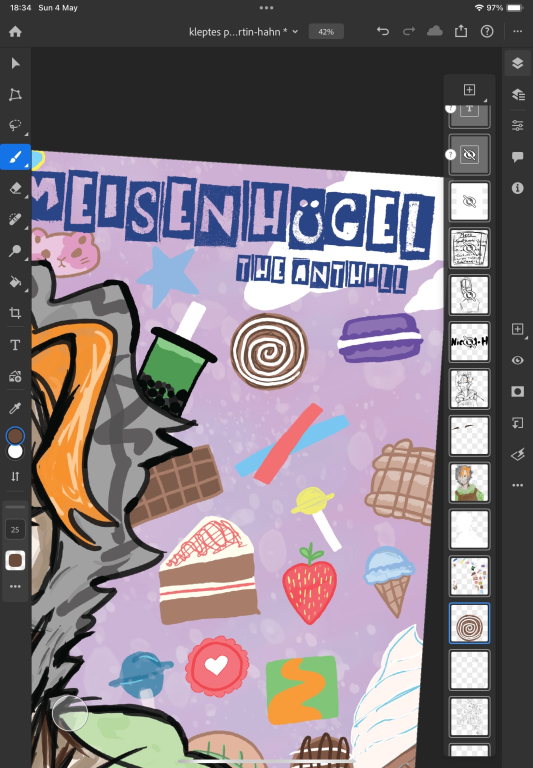
Task: Swap foreground and background colors
Action: [x=15, y=476]
